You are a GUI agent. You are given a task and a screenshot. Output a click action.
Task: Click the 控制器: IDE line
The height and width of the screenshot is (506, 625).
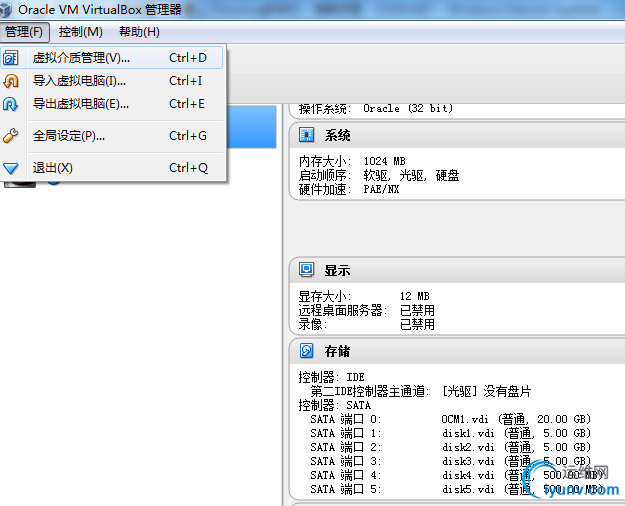[332, 377]
